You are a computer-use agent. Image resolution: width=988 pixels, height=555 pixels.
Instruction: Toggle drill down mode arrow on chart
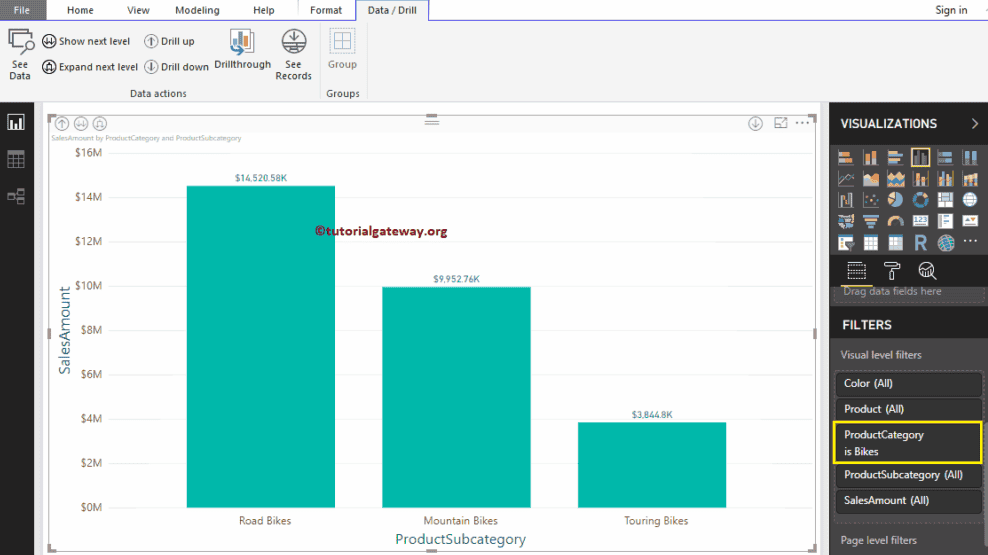tap(755, 123)
